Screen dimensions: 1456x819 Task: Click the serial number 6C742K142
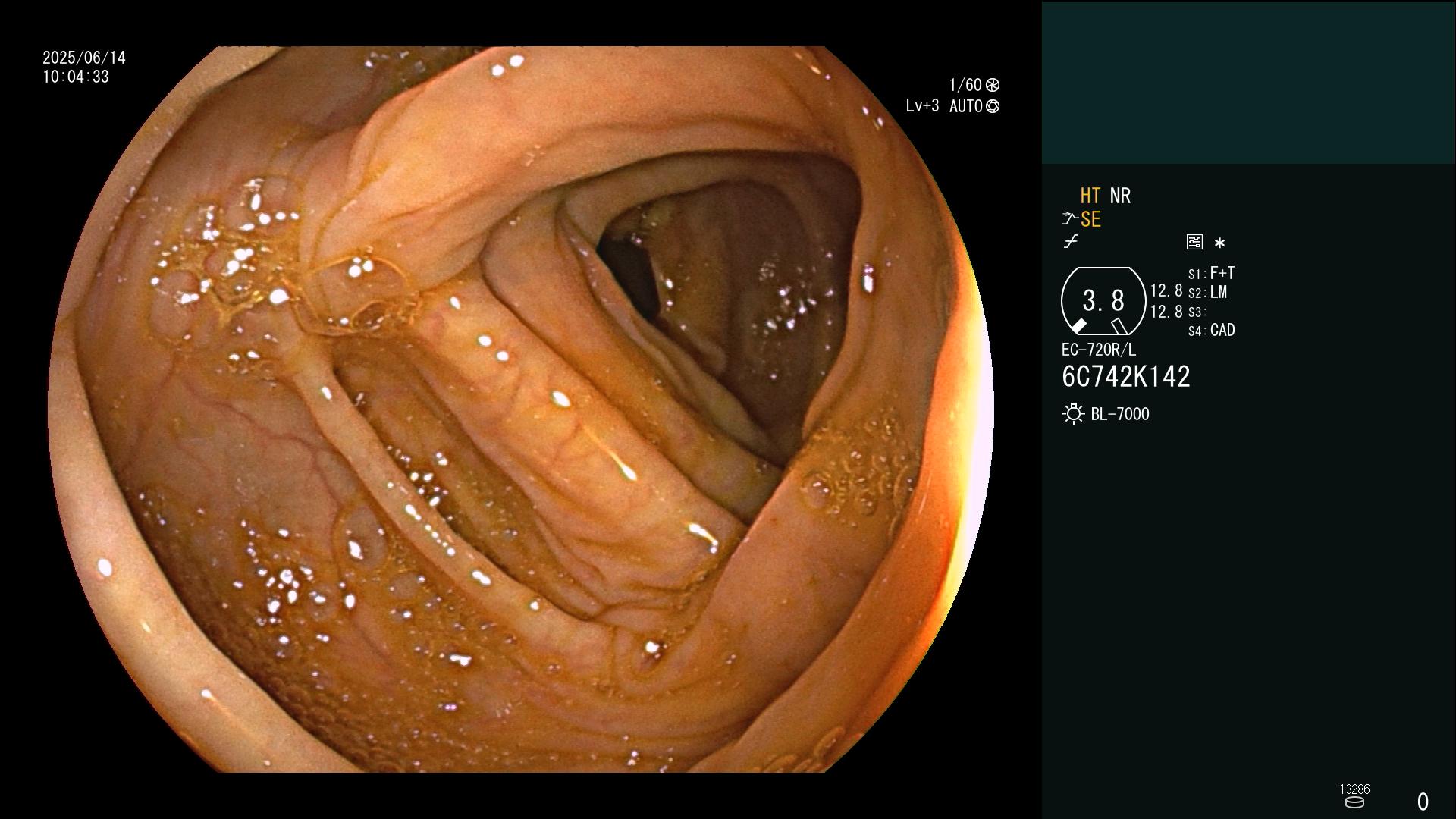click(x=1126, y=377)
